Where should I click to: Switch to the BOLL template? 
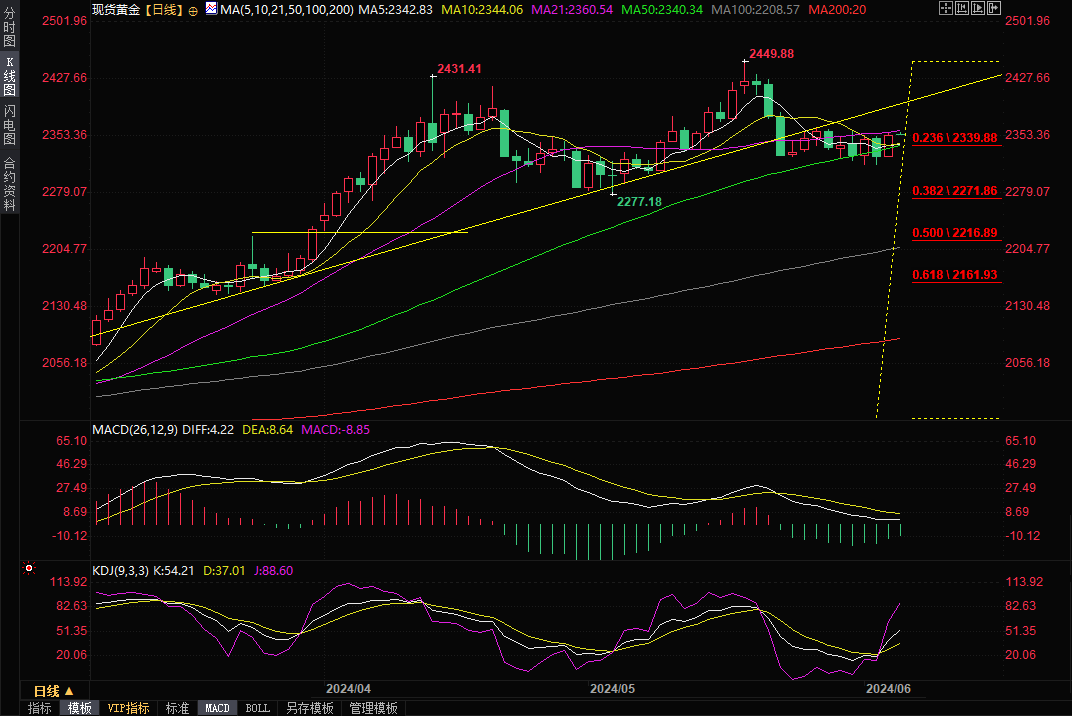(257, 708)
